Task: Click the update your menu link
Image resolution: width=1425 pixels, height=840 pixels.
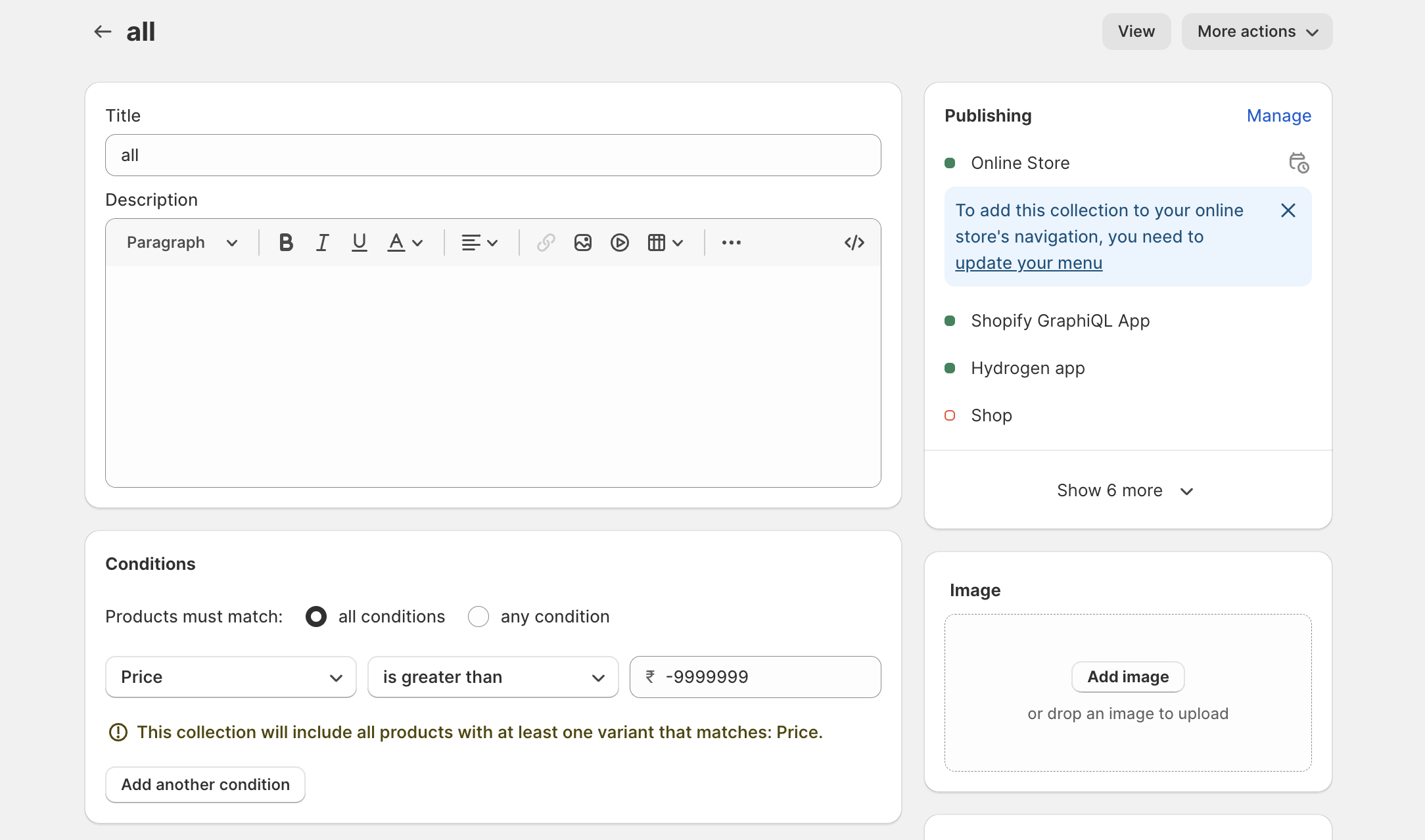Action: [x=1029, y=262]
